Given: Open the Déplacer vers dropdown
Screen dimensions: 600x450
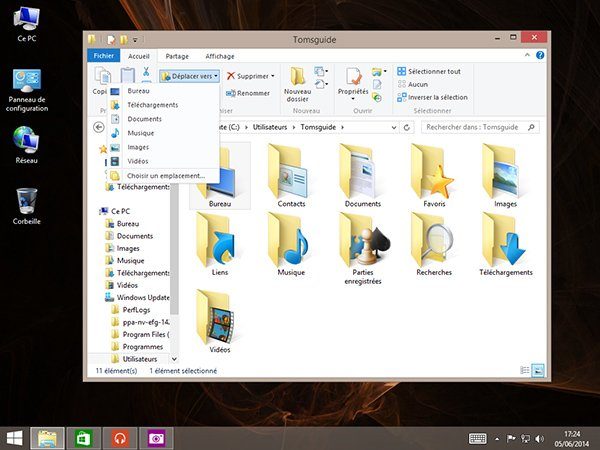Looking at the screenshot, I should 190,76.
